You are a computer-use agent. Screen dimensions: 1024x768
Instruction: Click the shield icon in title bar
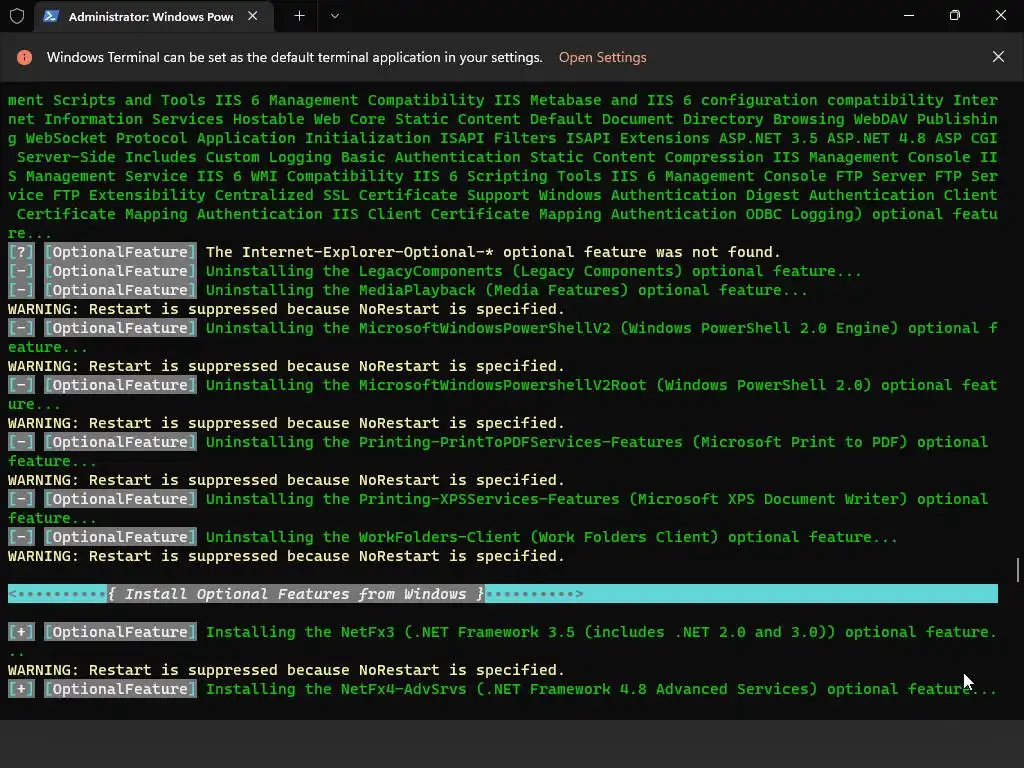click(x=17, y=16)
